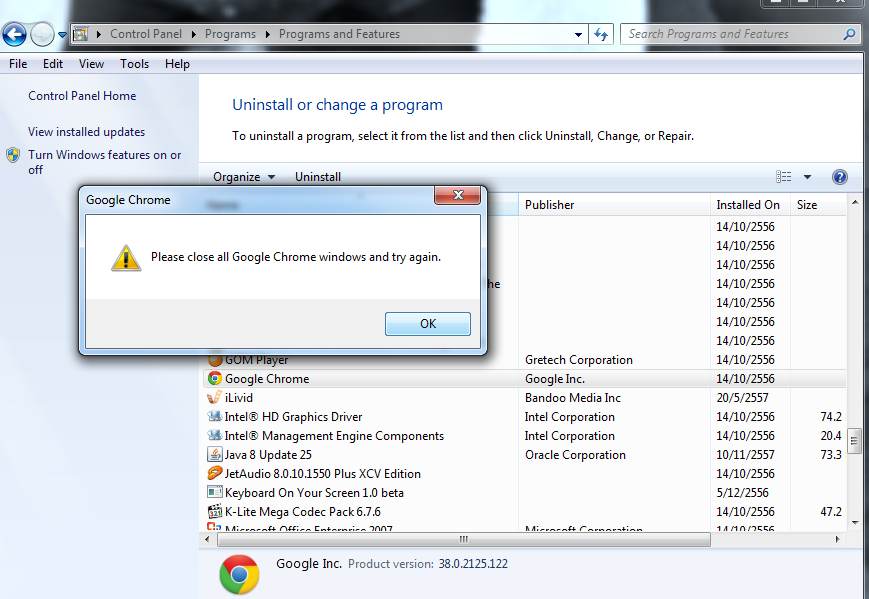Click the vertical scrollbar thumb
Image resolution: width=869 pixels, height=599 pixels.
(854, 441)
